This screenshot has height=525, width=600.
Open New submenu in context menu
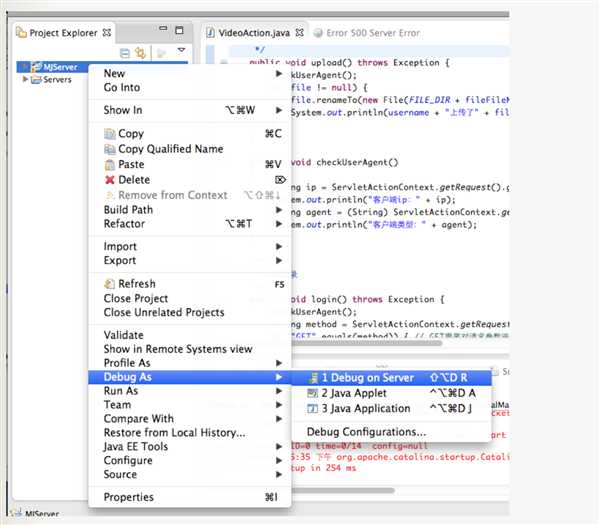click(189, 73)
